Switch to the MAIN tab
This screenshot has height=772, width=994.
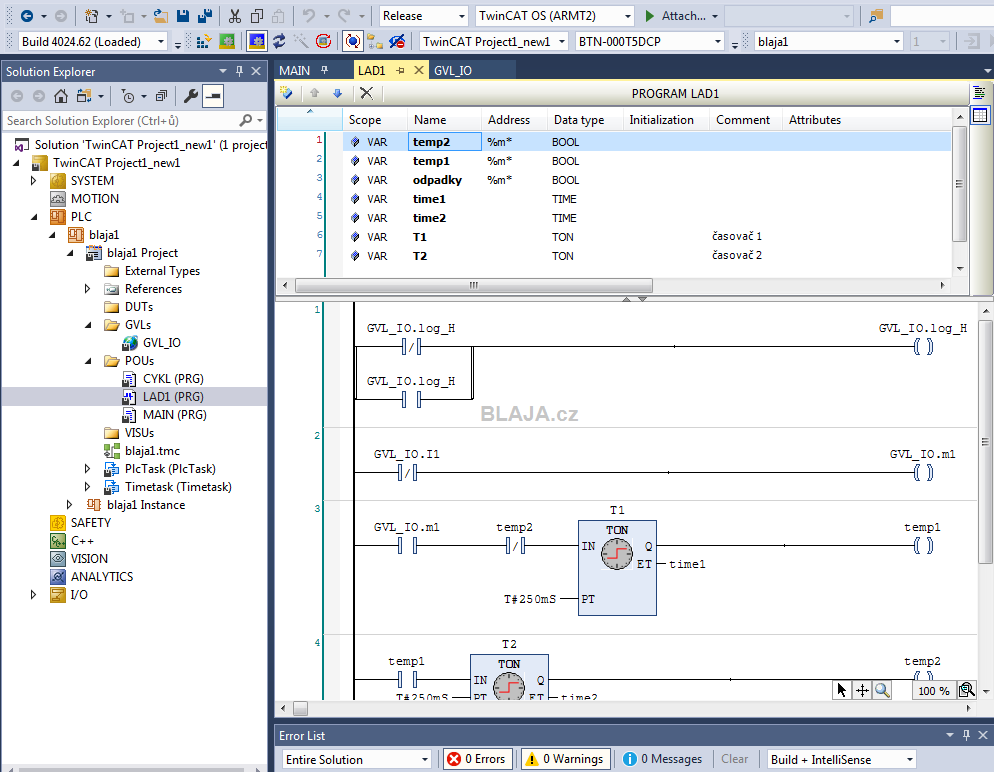295,70
